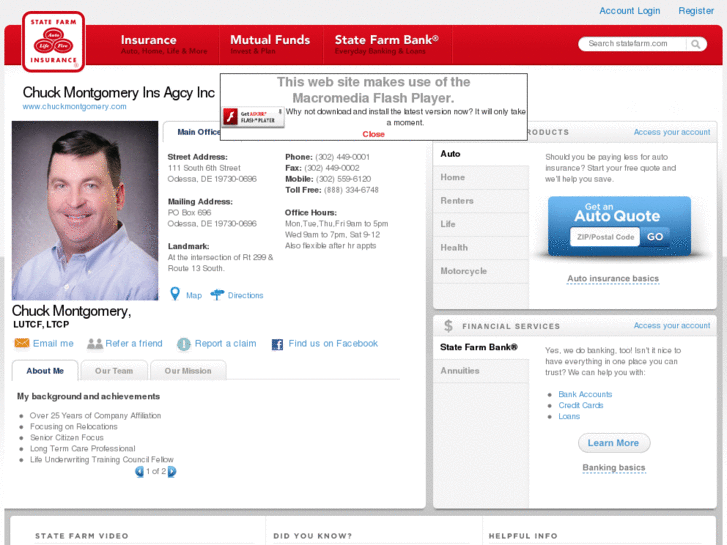The height and width of the screenshot is (545, 727).
Task: Switch to the About Me tab
Action: pos(45,371)
